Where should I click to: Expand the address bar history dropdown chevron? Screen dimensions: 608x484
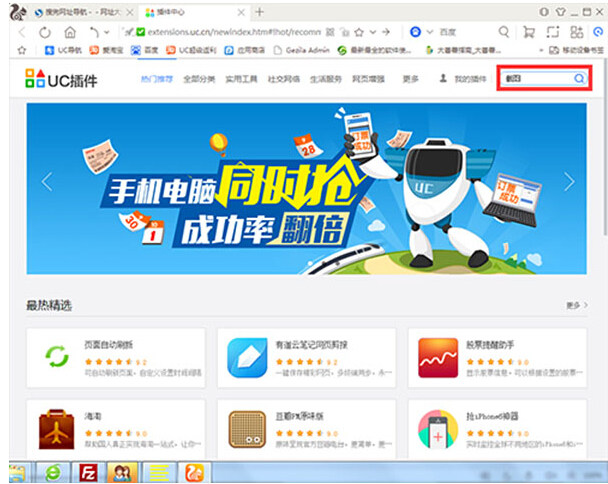(373, 32)
